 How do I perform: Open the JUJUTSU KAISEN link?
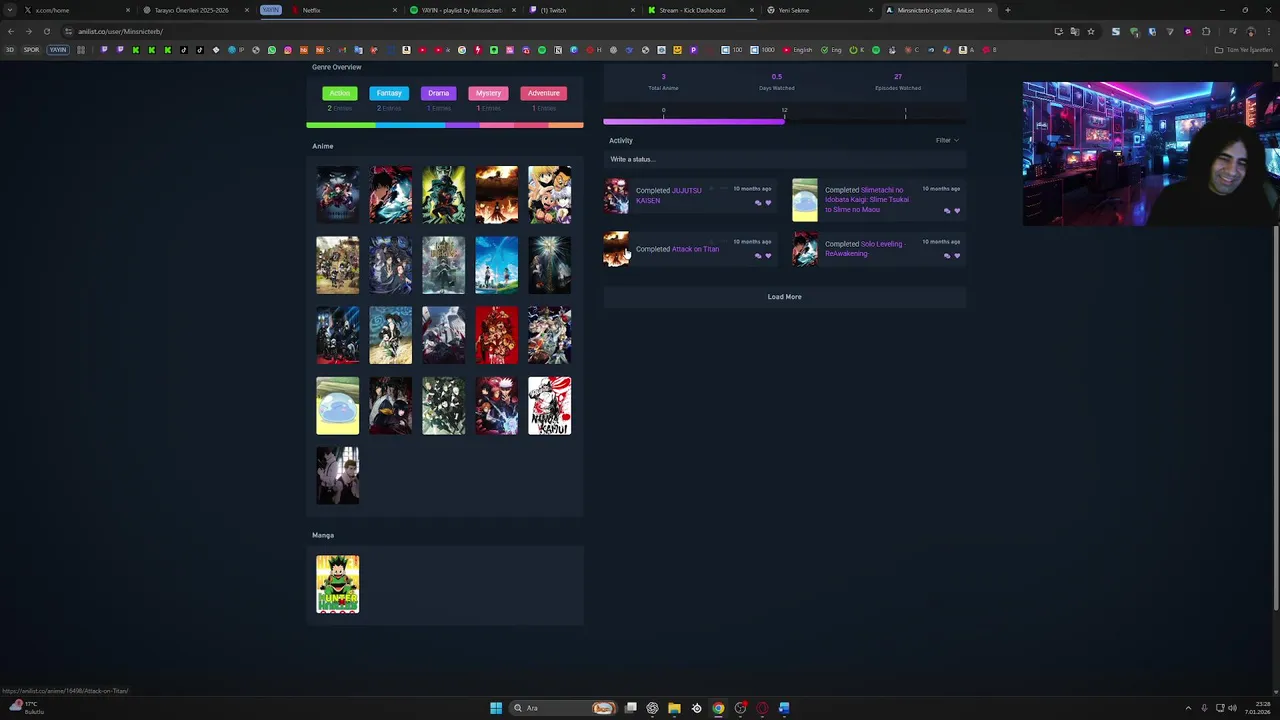[668, 195]
